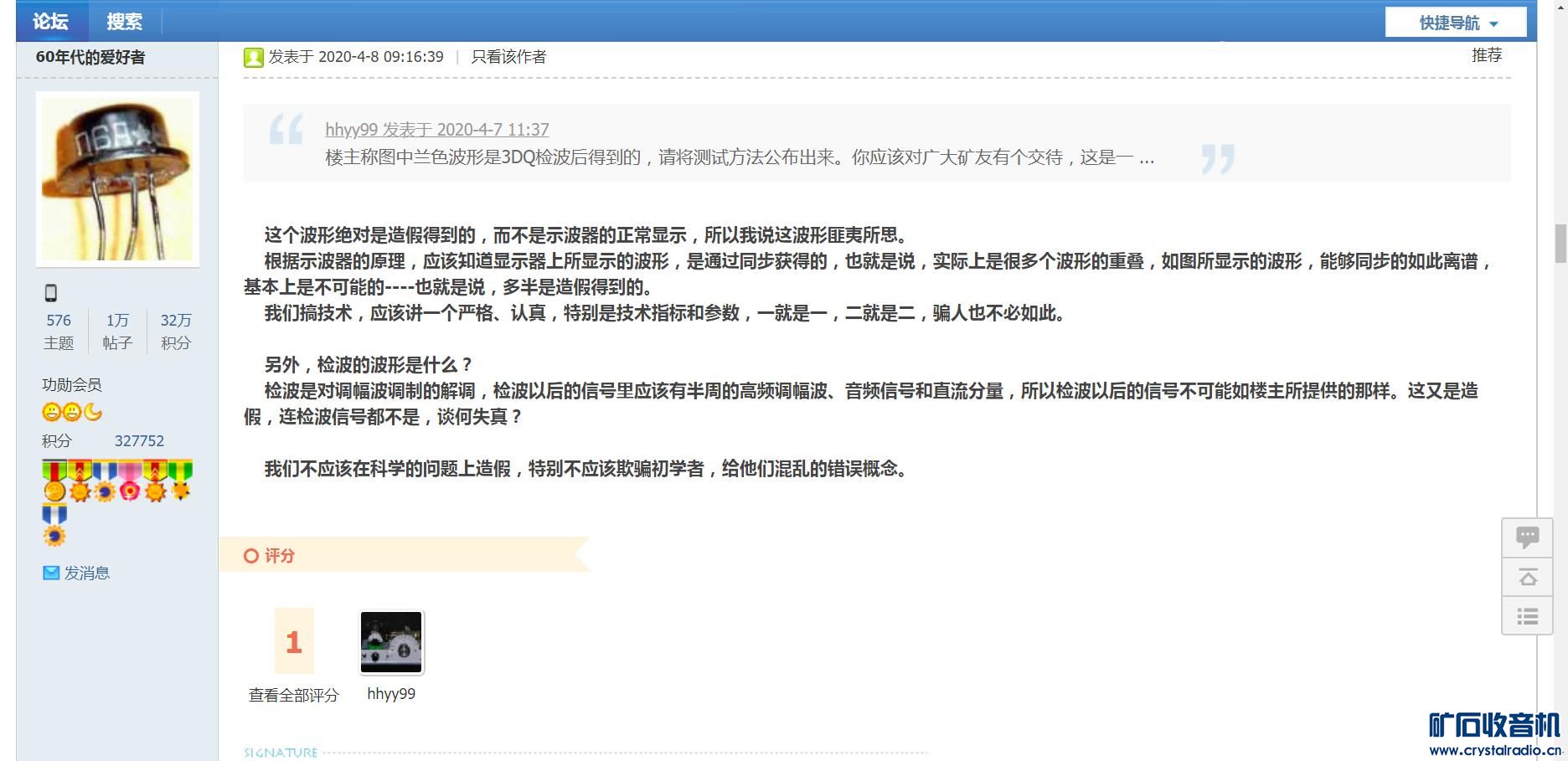The height and width of the screenshot is (761, 1568).
Task: Open the 论坛 tab in the top bar
Action: [51, 22]
